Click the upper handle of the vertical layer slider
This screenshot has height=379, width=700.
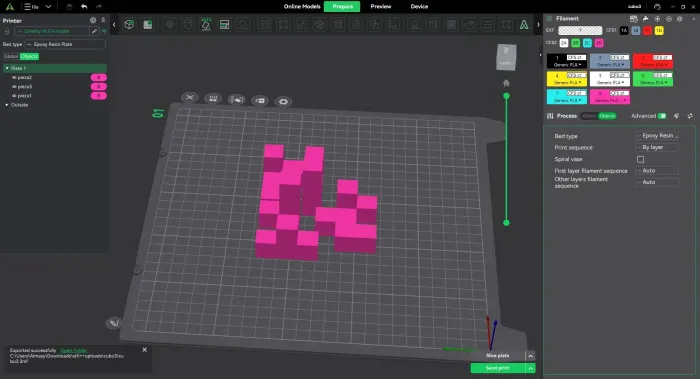[506, 96]
